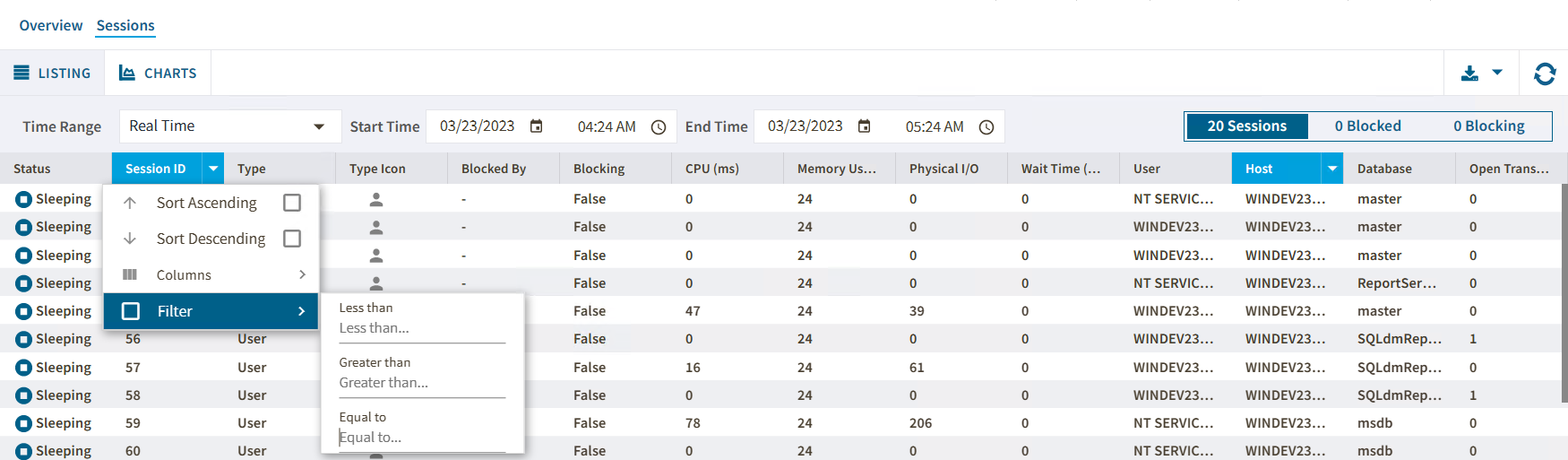
Task: Show the 0 Blocked sessions
Action: pyautogui.click(x=1367, y=126)
